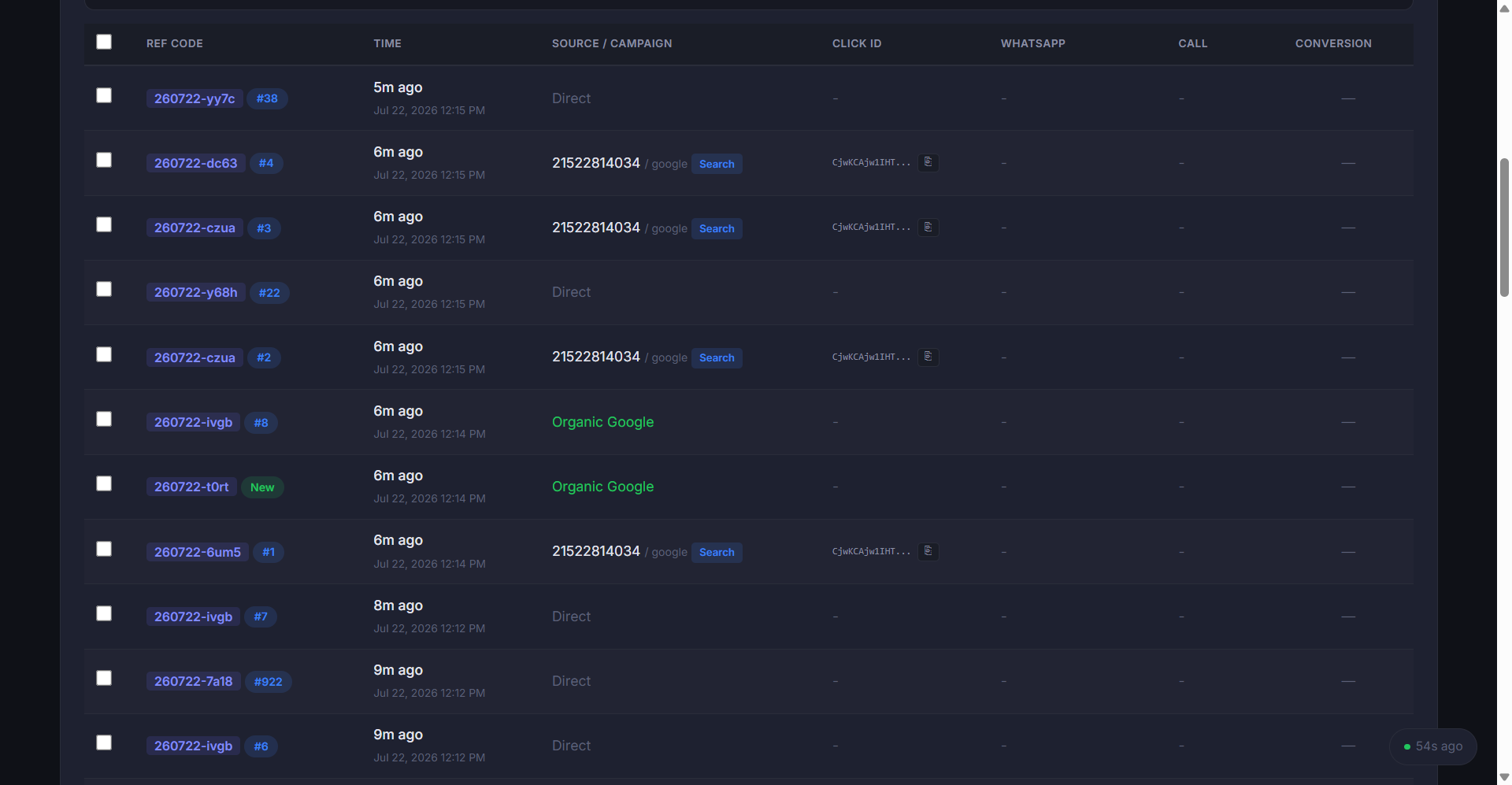Screen dimensions: 1512x785
Task: Open ref code 260722-yy7c
Action: click(x=195, y=98)
